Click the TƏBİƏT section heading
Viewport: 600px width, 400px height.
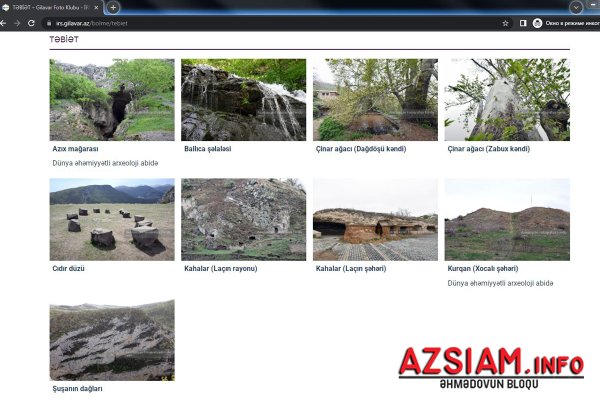(x=64, y=39)
